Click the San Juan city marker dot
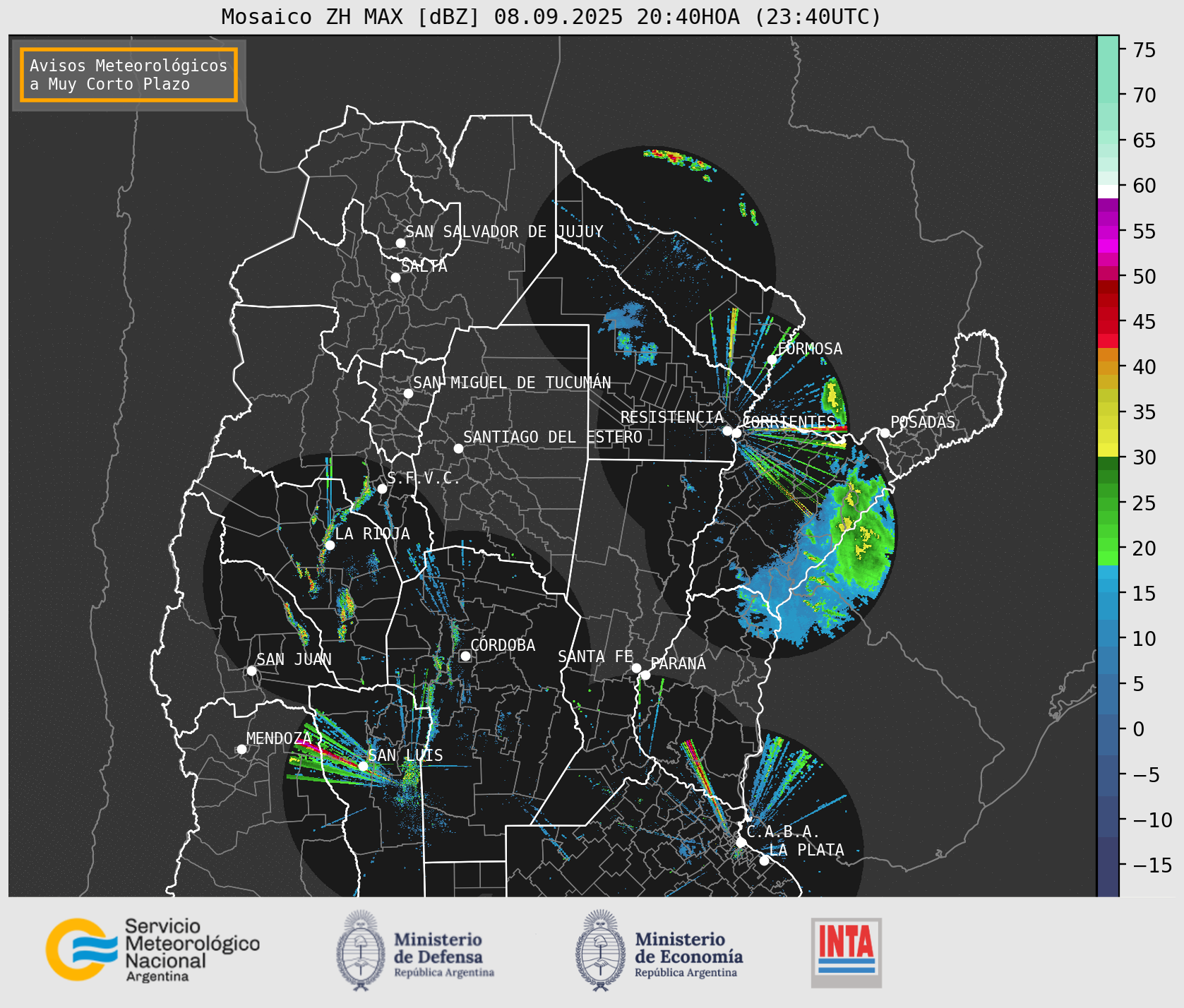 pyautogui.click(x=251, y=671)
